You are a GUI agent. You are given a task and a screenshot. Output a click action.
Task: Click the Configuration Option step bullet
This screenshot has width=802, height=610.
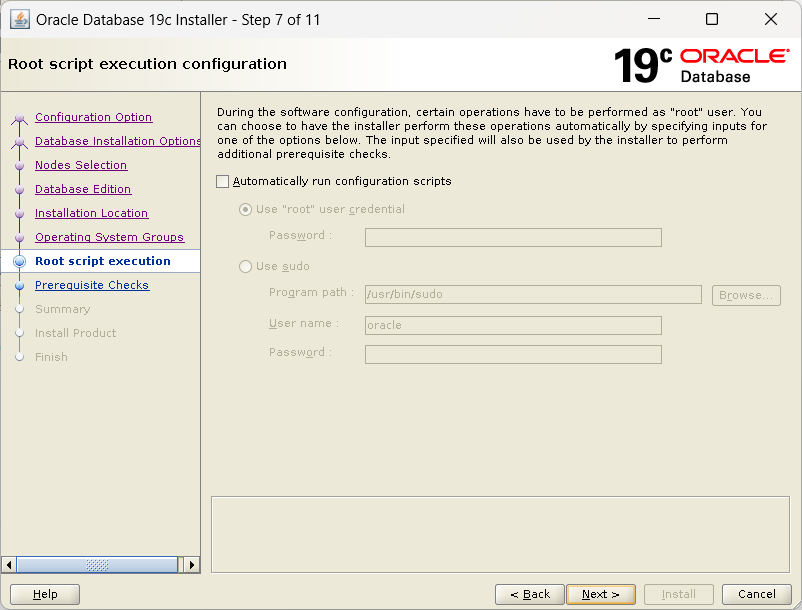pos(19,119)
